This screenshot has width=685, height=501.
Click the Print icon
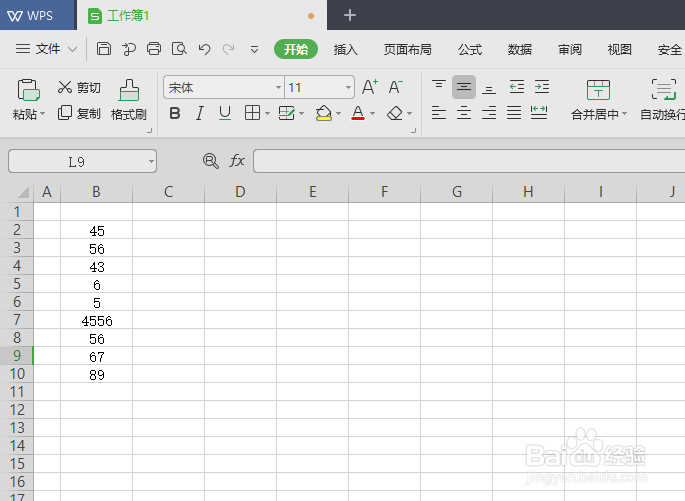[x=154, y=49]
